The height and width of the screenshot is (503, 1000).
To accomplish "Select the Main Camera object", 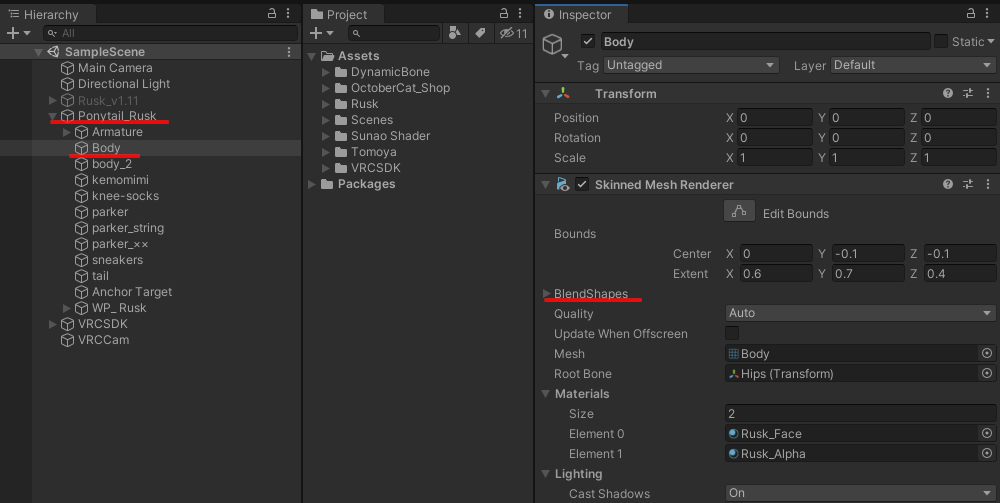I will pyautogui.click(x=115, y=68).
